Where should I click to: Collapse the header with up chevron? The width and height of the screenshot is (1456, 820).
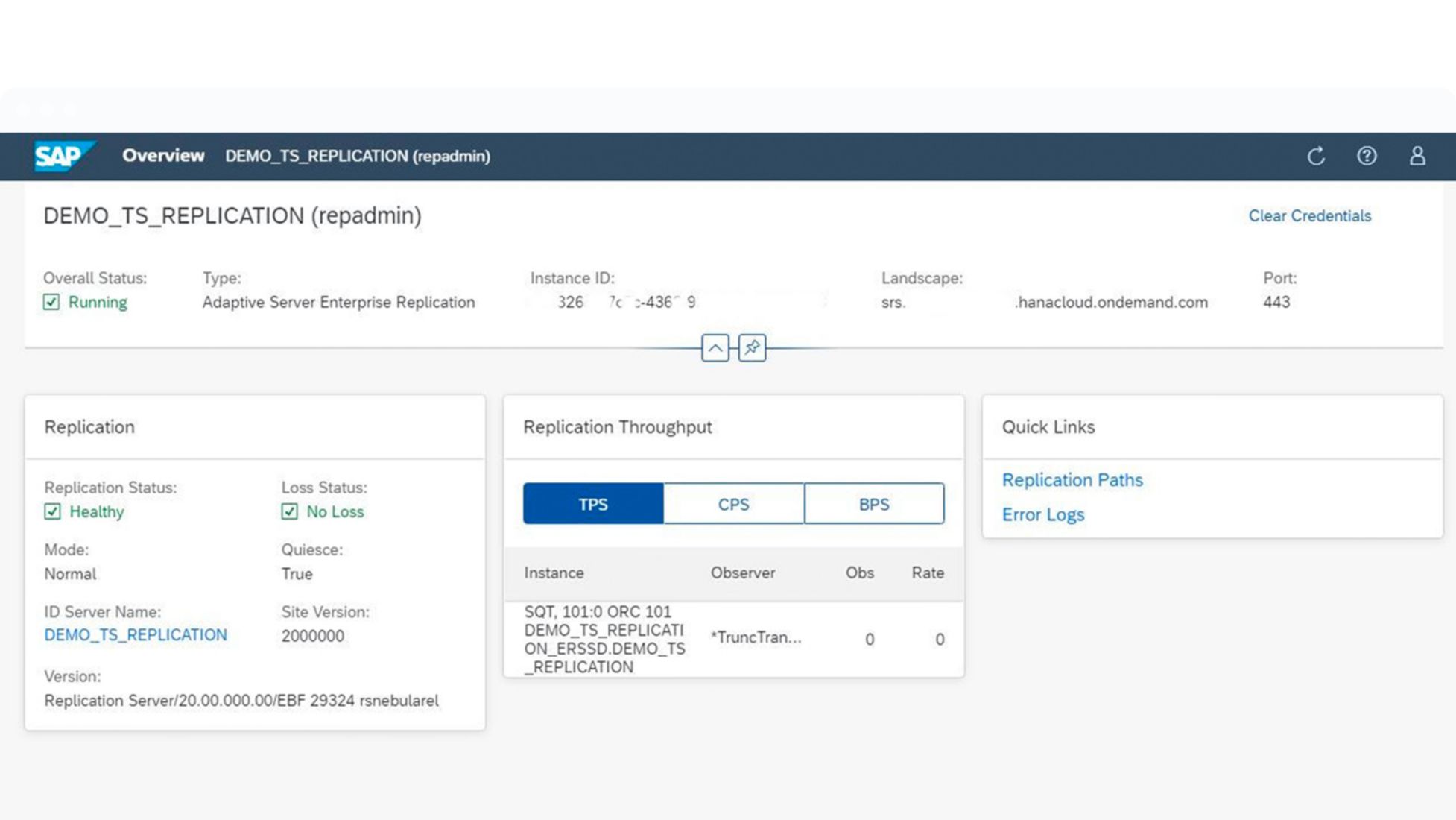715,348
